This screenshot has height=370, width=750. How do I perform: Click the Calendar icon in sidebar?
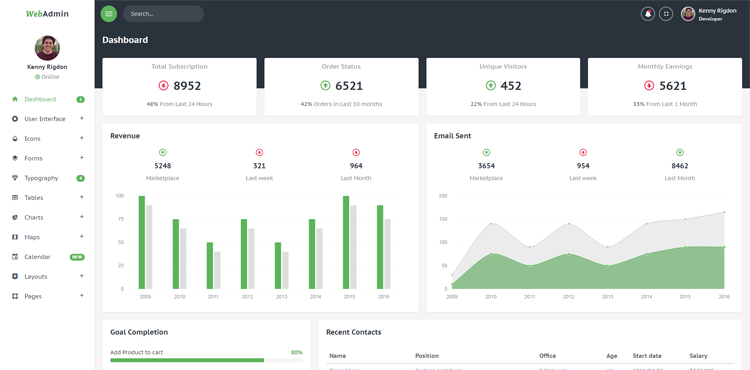[15, 257]
